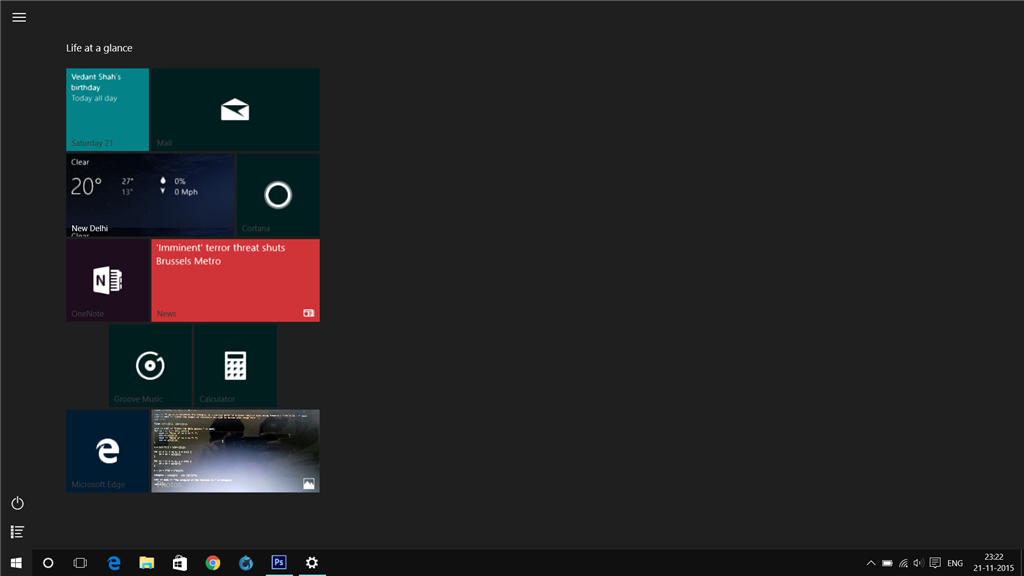Launch the Groove Music tile
The height and width of the screenshot is (576, 1024).
tap(150, 366)
